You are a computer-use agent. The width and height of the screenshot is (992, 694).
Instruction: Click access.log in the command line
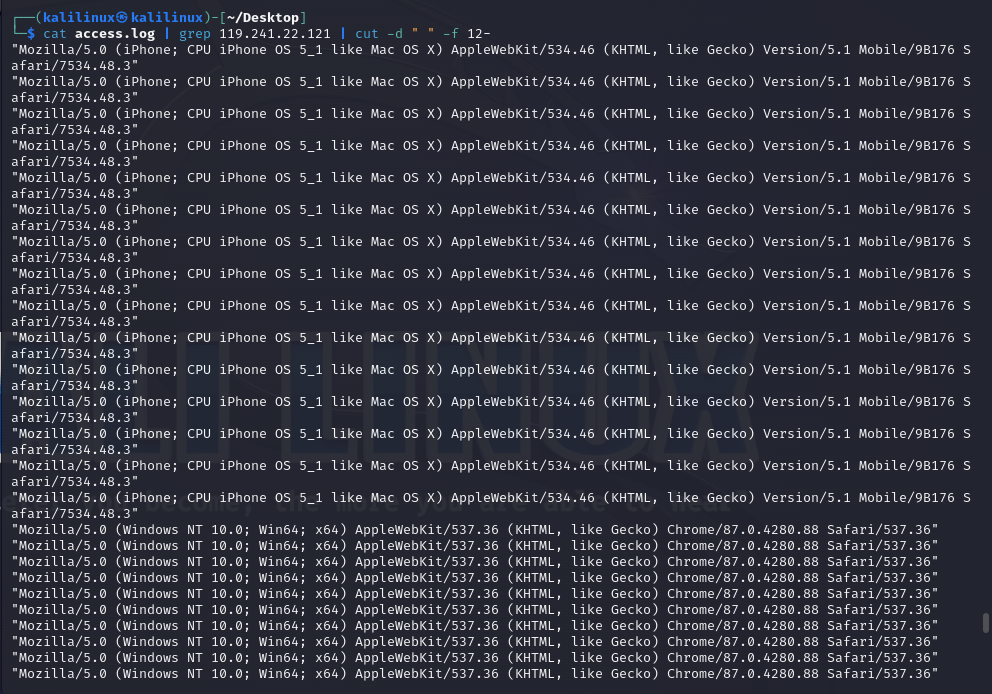[x=115, y=34]
